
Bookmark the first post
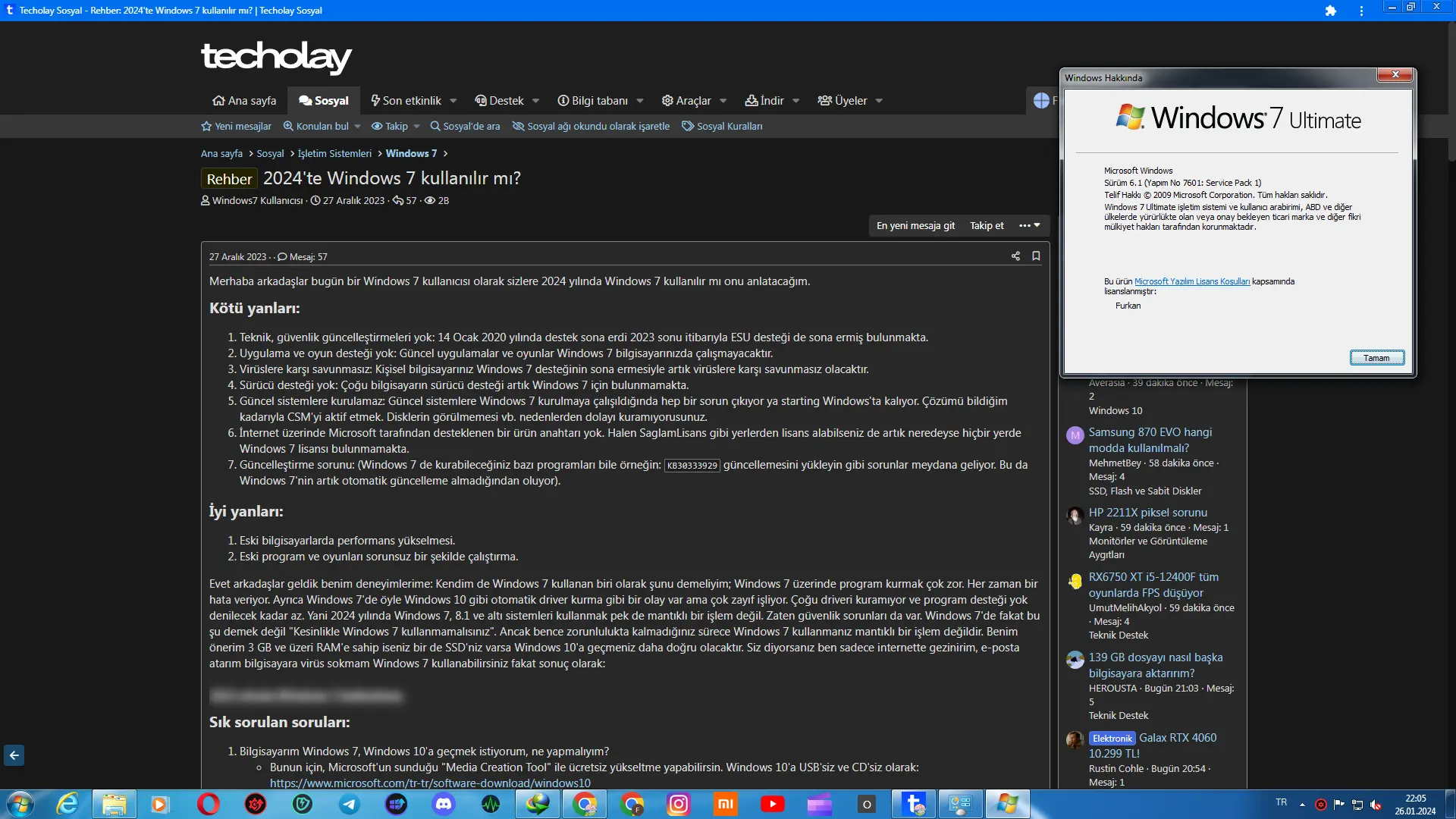tap(1036, 256)
